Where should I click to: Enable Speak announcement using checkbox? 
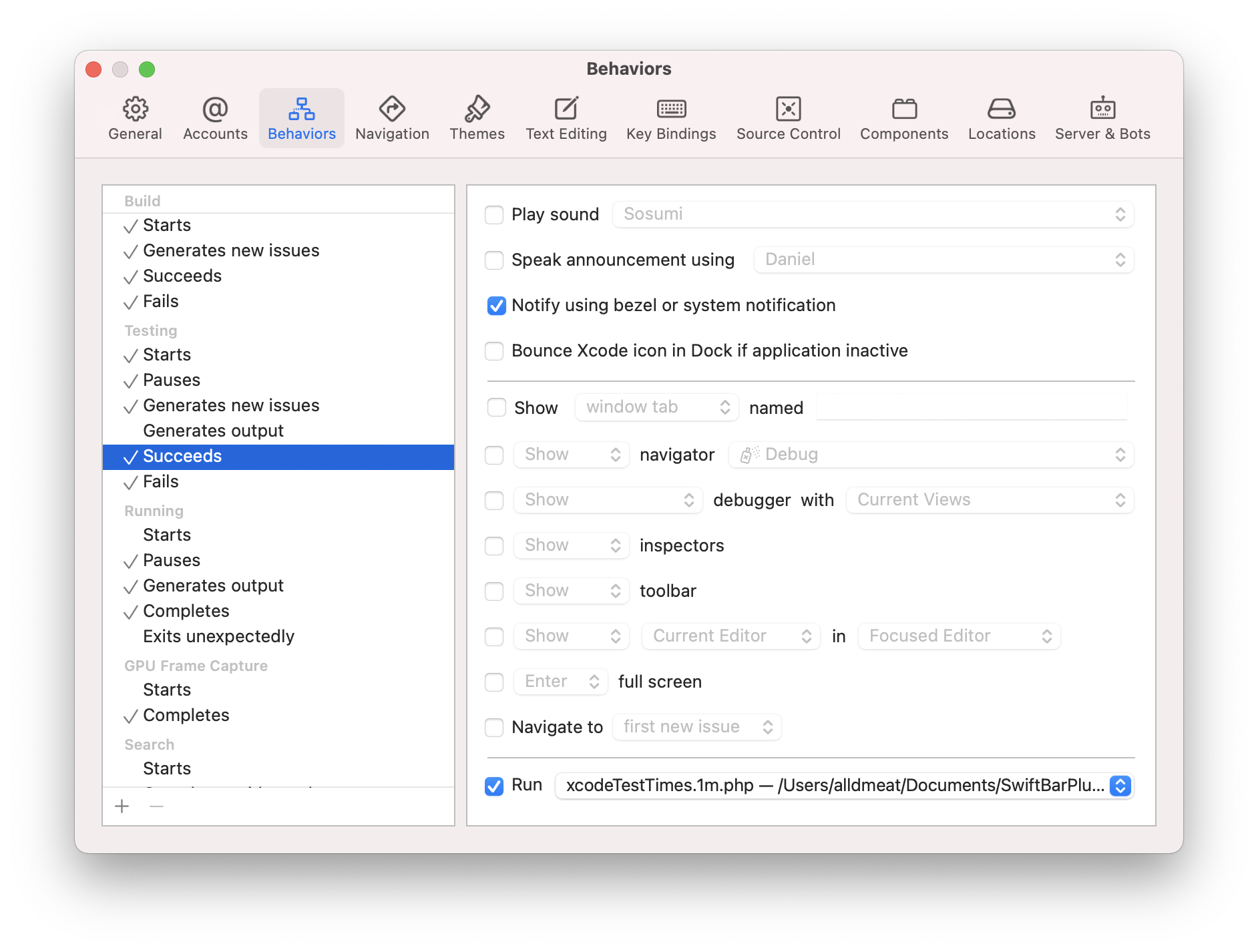[x=494, y=260]
